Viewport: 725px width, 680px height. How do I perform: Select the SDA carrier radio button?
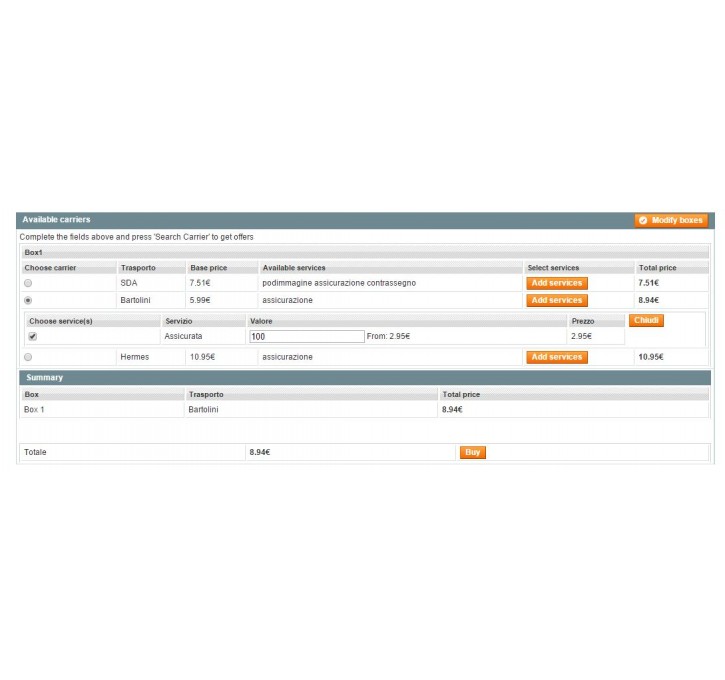pos(28,284)
